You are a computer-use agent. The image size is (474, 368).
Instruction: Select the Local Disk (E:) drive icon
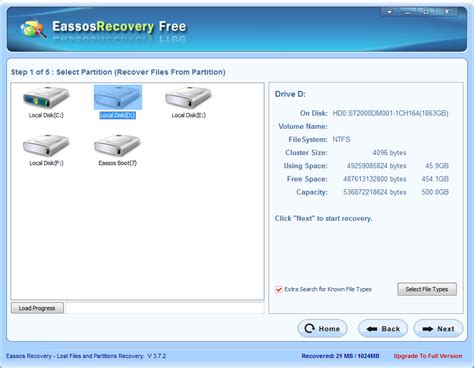189,97
